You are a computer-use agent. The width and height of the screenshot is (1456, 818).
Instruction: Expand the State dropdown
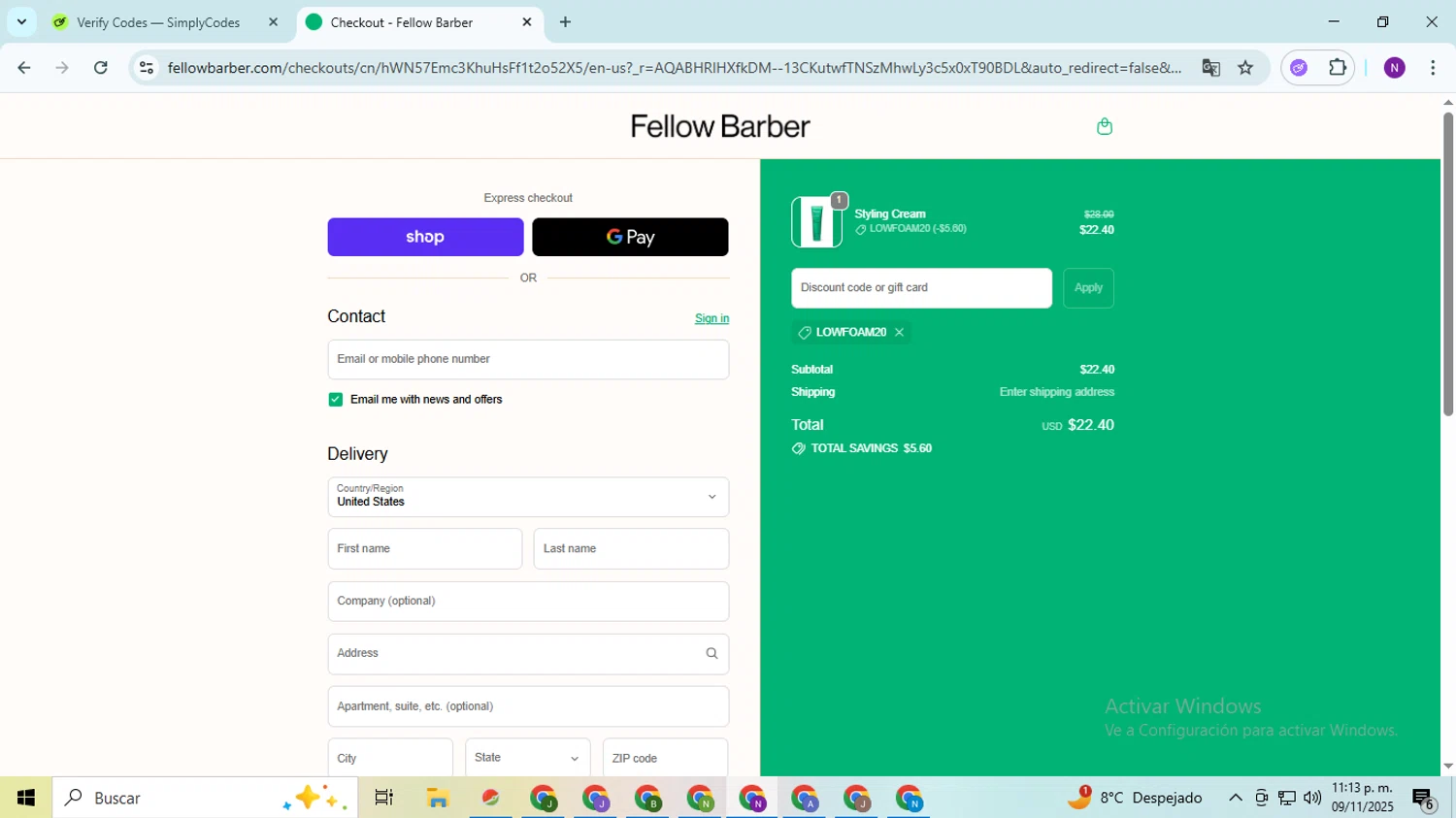pos(527,758)
